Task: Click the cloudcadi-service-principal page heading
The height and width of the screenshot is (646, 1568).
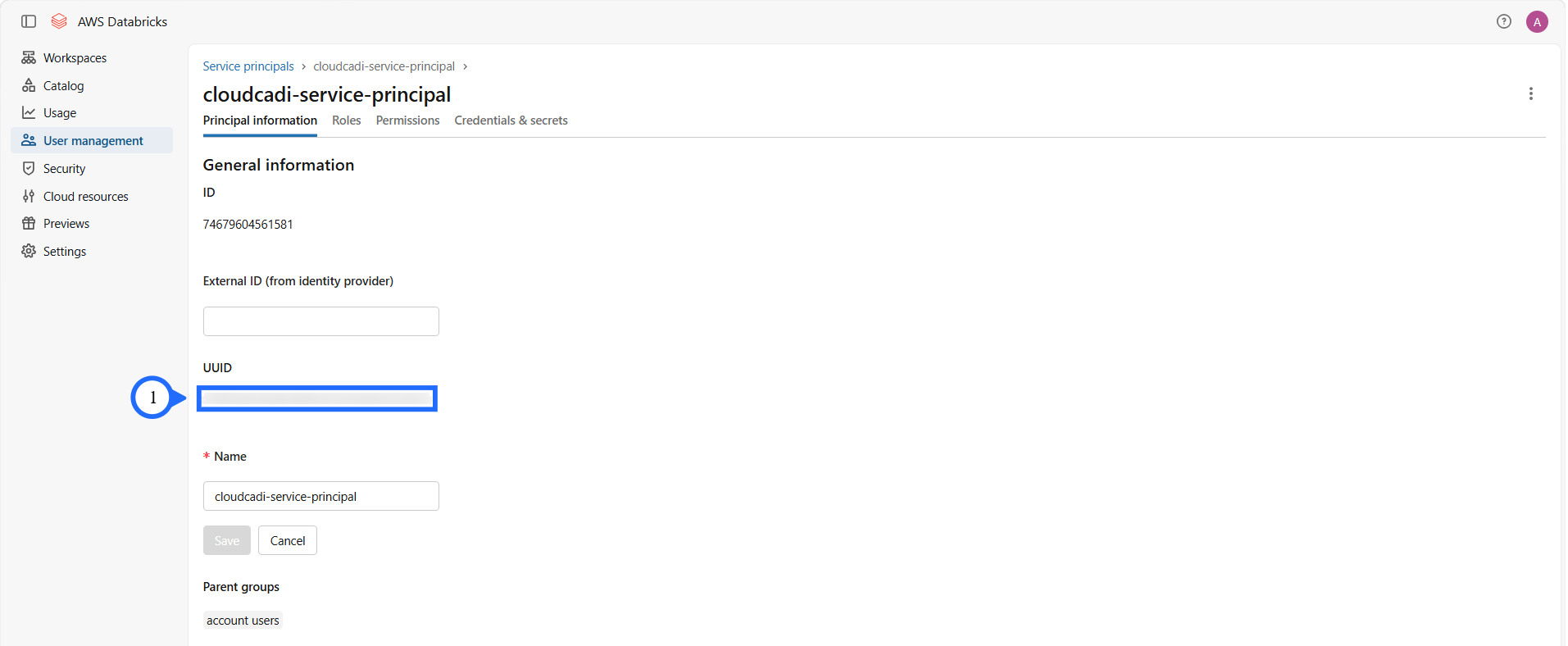Action: (x=327, y=94)
